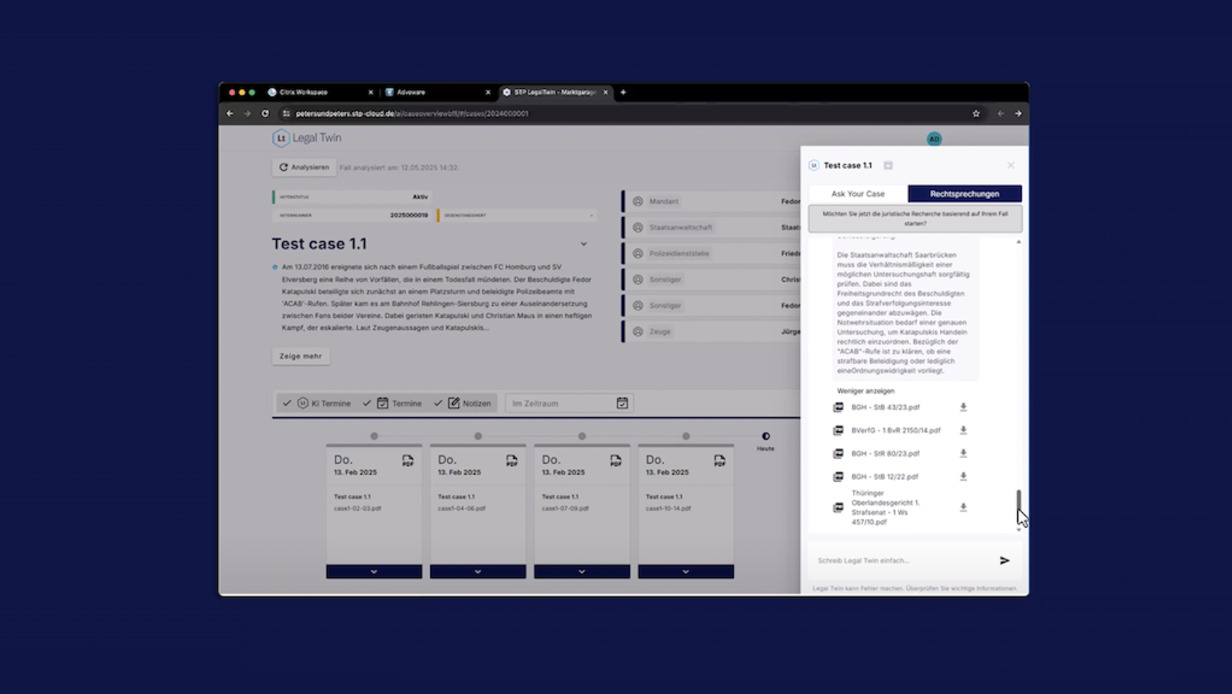Click PDF file icon beside Thüringer Oberlandesgericht entry
Image resolution: width=1232 pixels, height=694 pixels.
[839, 507]
